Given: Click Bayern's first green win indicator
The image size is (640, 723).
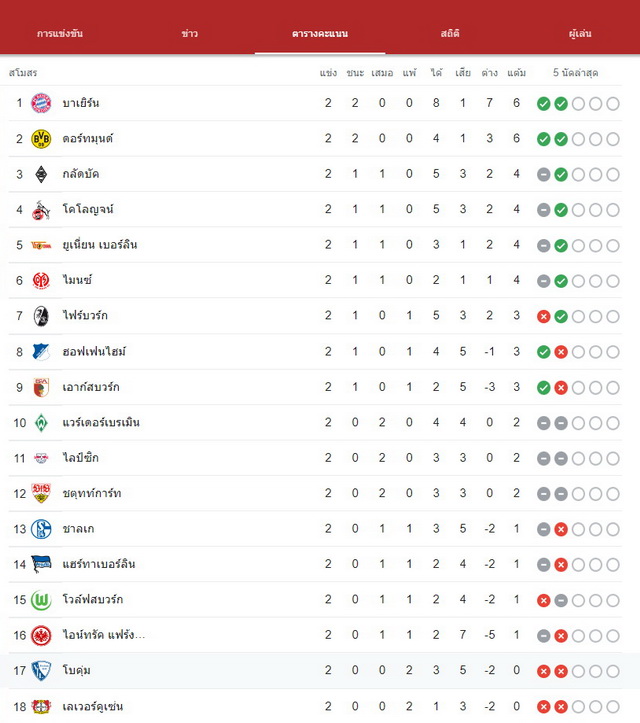Looking at the screenshot, I should pos(544,104).
